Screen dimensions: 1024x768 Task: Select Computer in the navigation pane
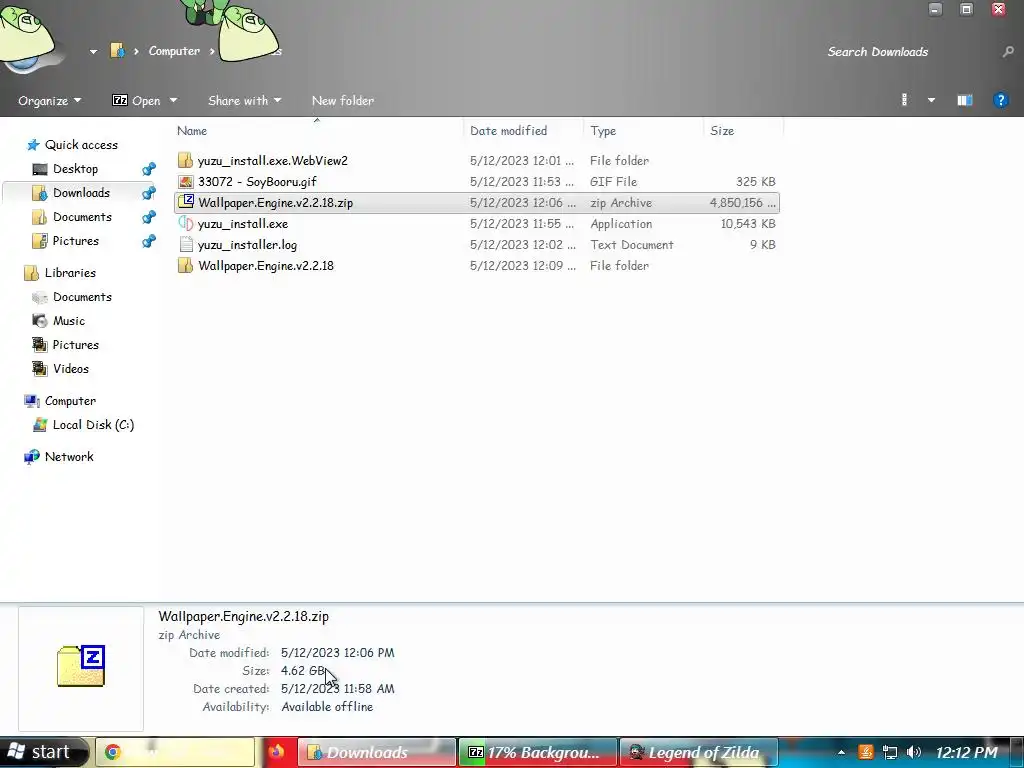coord(70,401)
